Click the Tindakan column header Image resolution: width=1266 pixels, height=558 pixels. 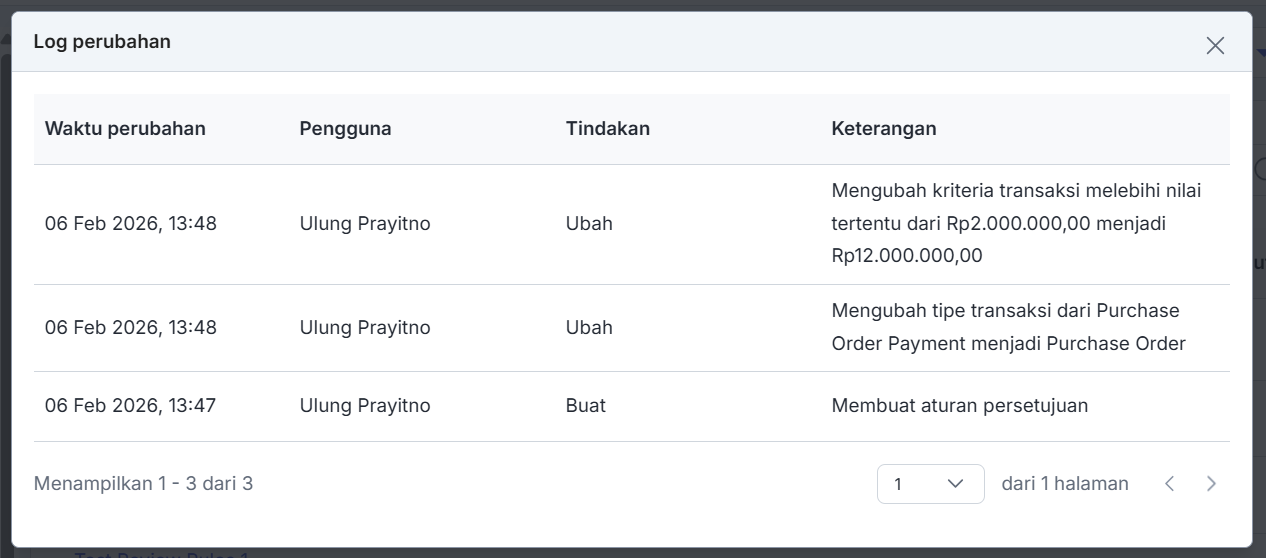pyautogui.click(x=608, y=129)
